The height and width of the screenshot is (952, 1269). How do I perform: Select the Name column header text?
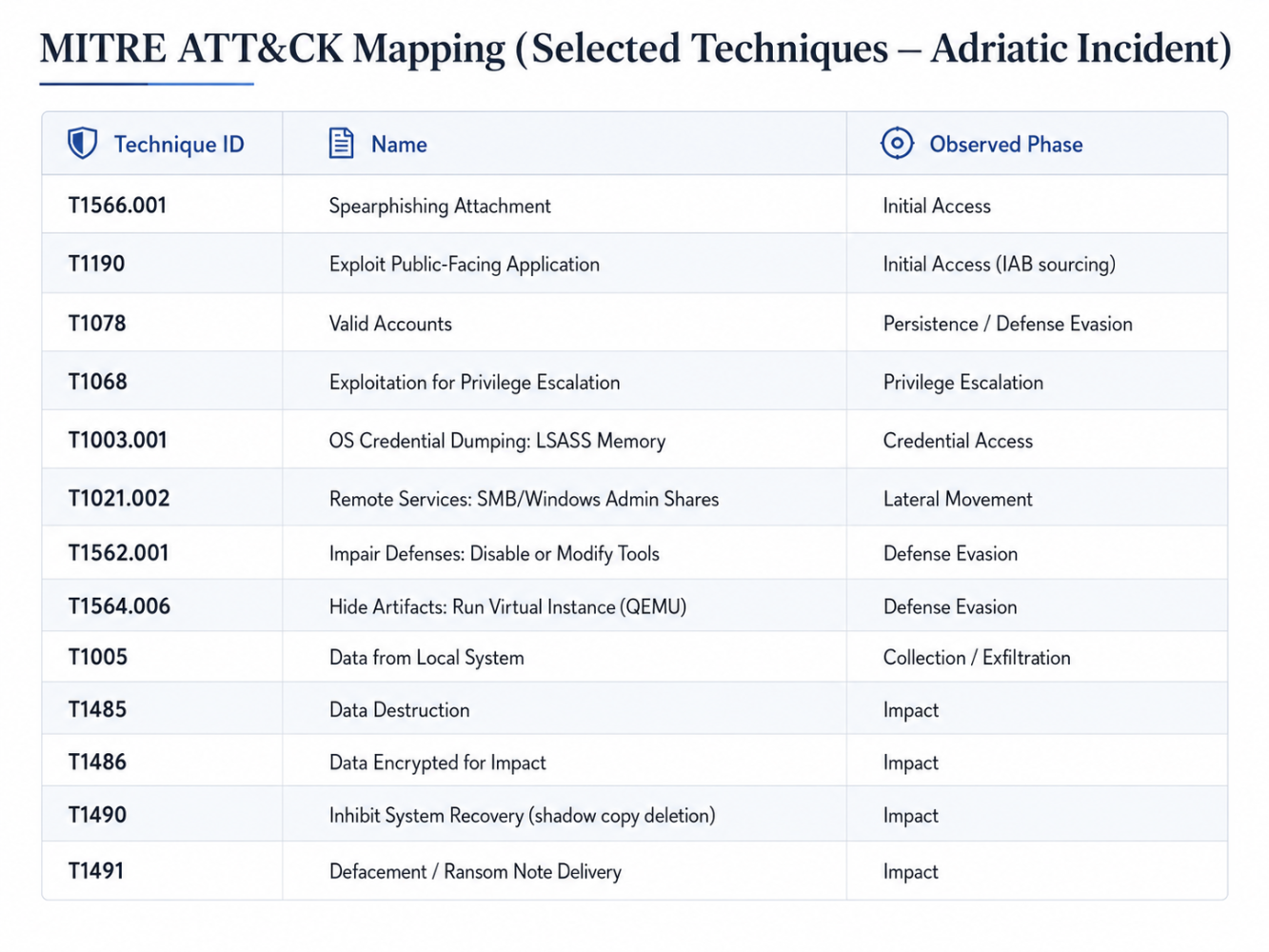click(399, 145)
